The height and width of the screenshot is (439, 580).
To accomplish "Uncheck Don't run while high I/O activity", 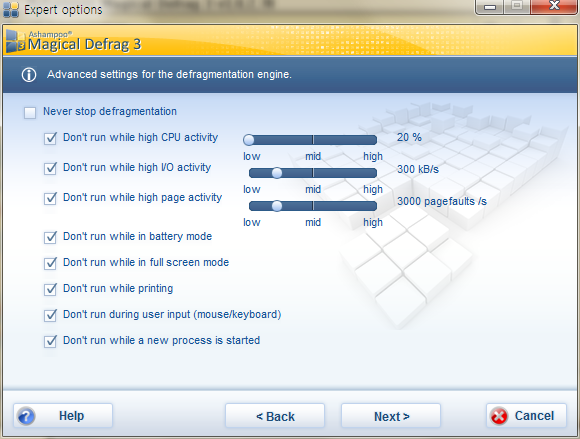I will coord(50,168).
